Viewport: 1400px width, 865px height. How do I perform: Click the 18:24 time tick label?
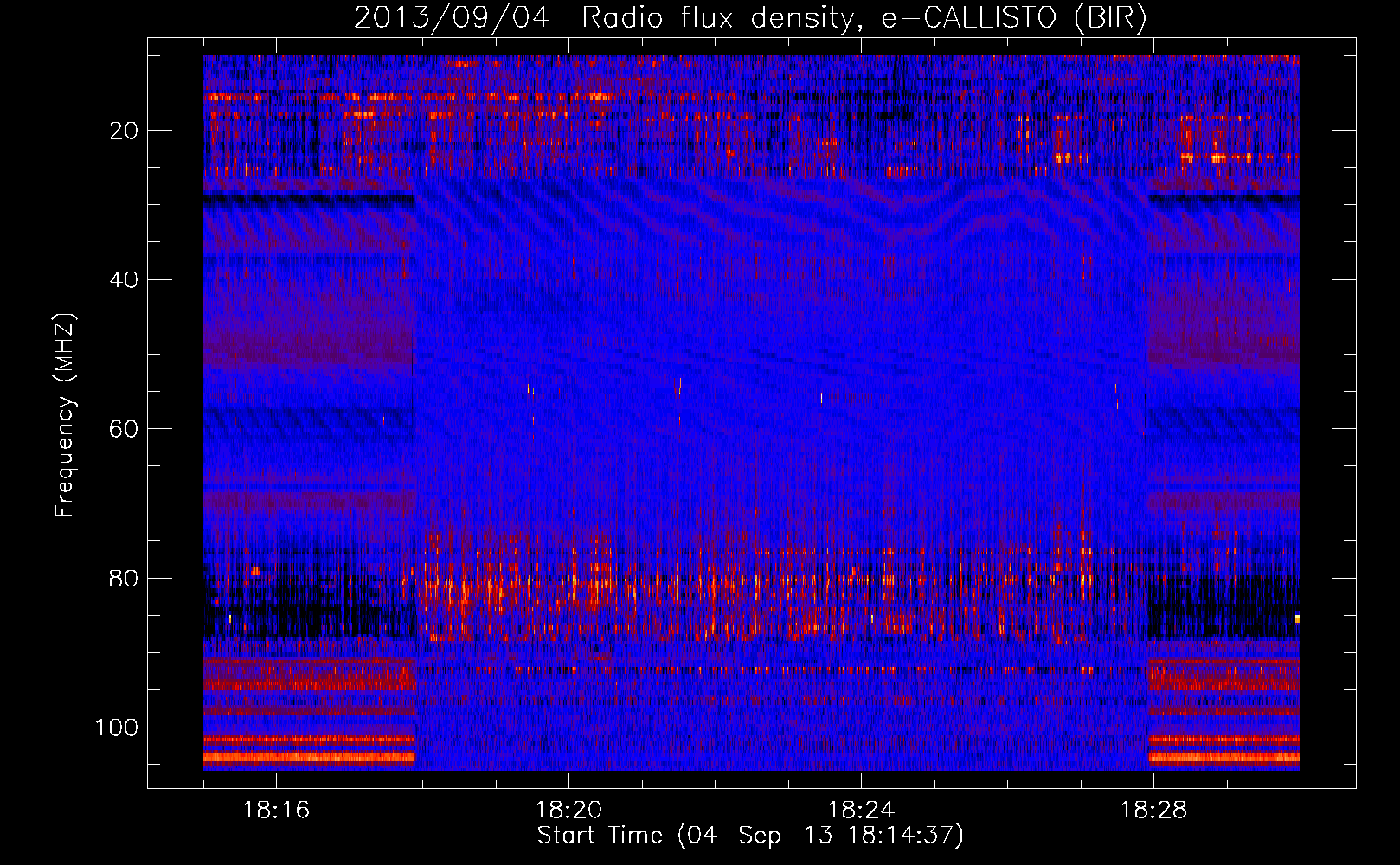(x=861, y=811)
